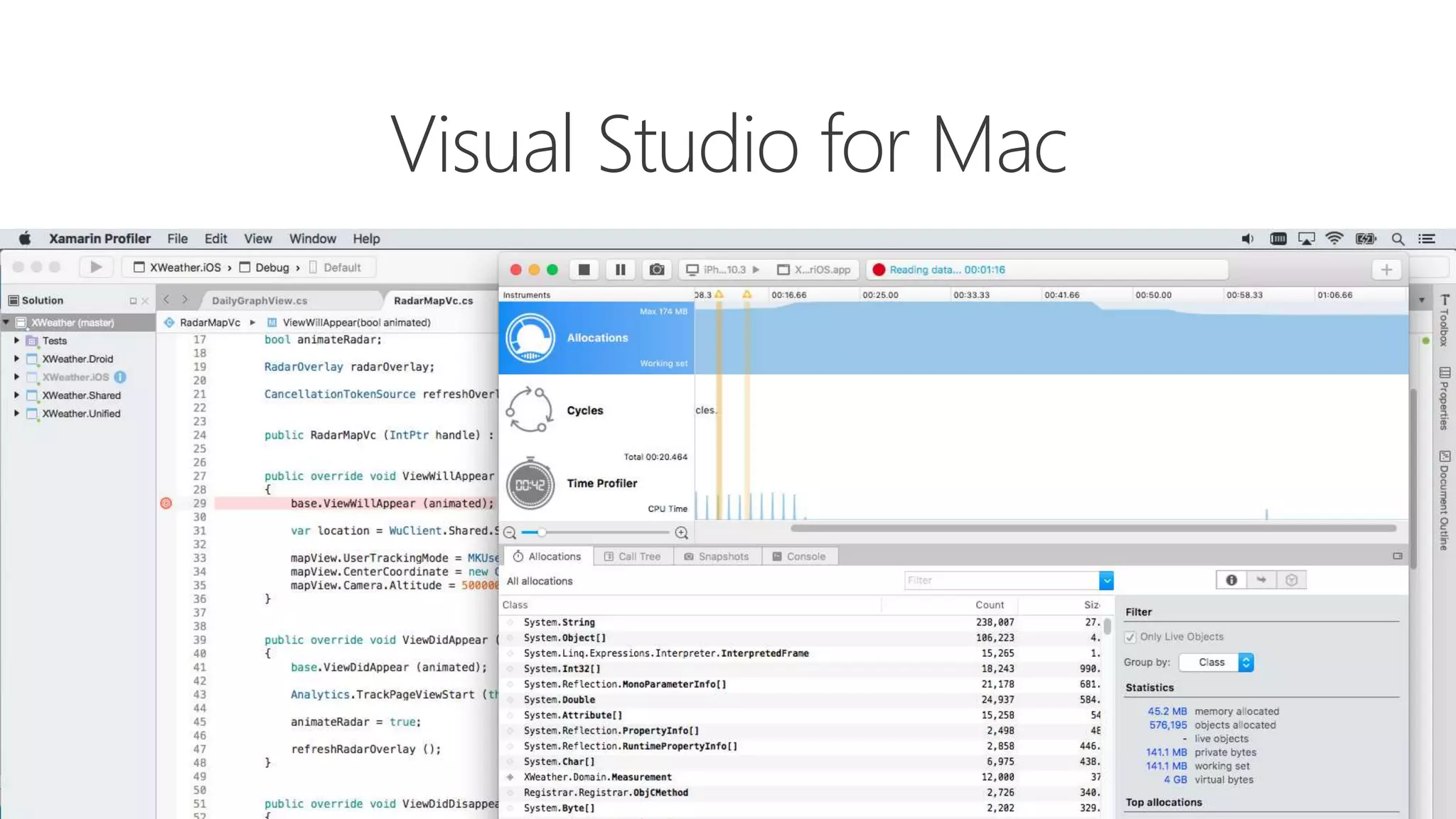Select the X...riOS.app target
This screenshot has width=1456, height=819.
(x=814, y=269)
